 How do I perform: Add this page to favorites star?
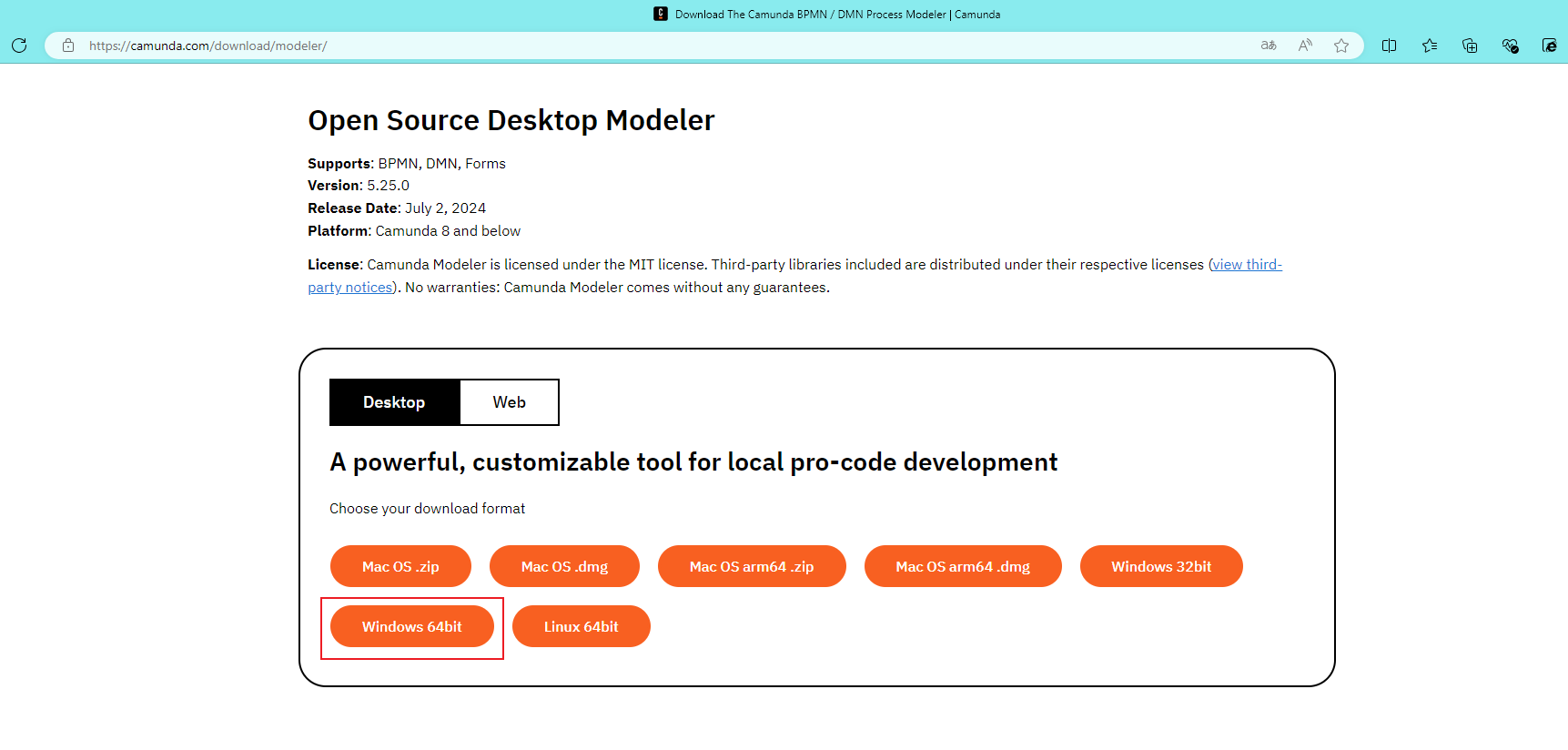click(x=1341, y=46)
